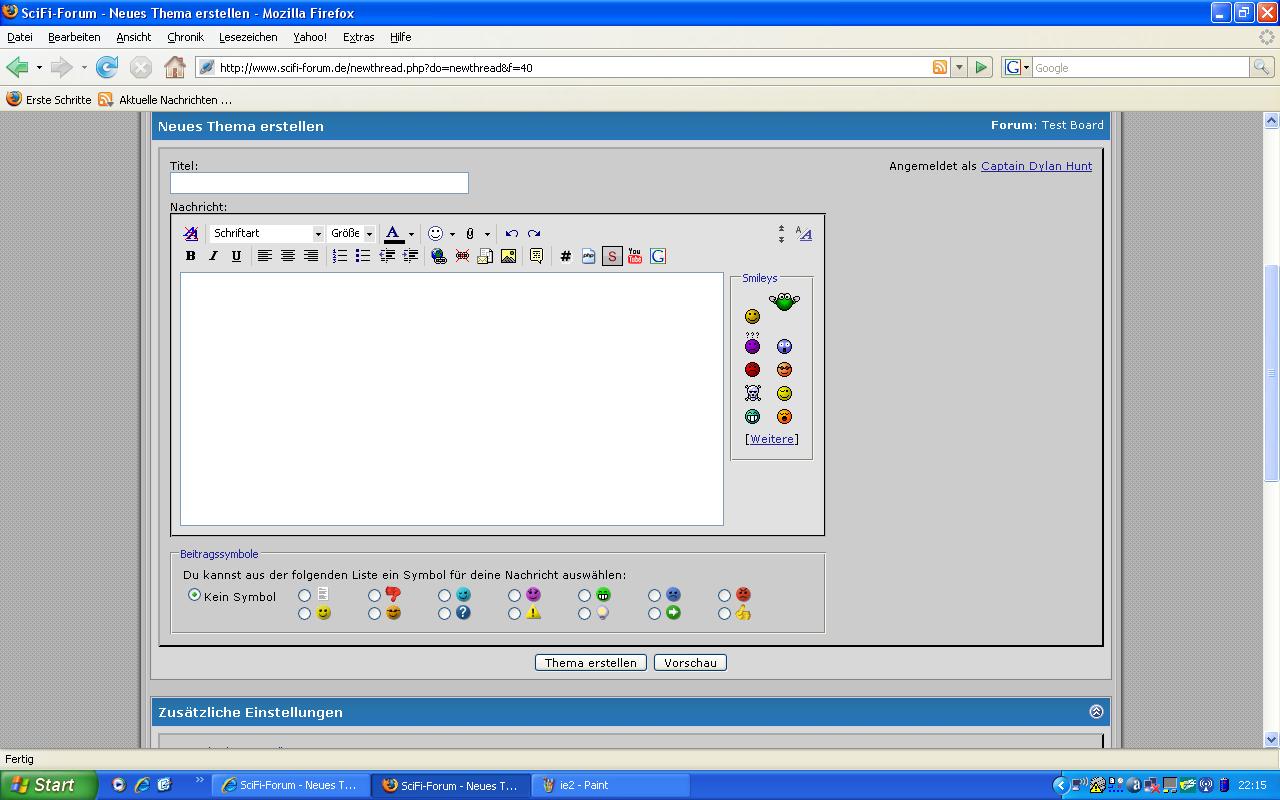This screenshot has height=800, width=1280.
Task: Toggle bold text formatting
Action: (190, 256)
